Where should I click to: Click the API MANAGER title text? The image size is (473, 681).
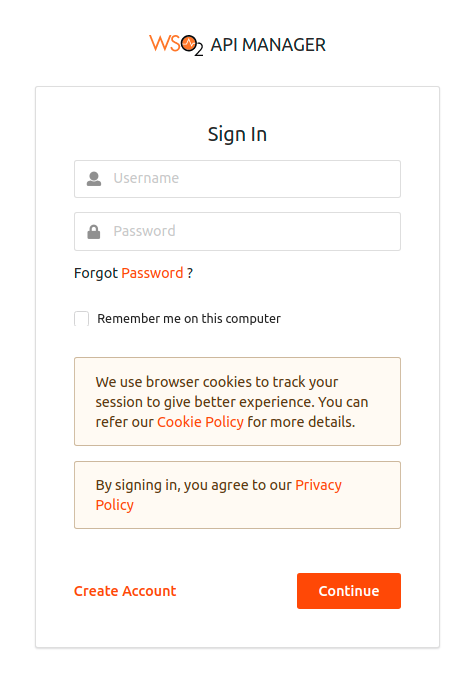pyautogui.click(x=268, y=45)
